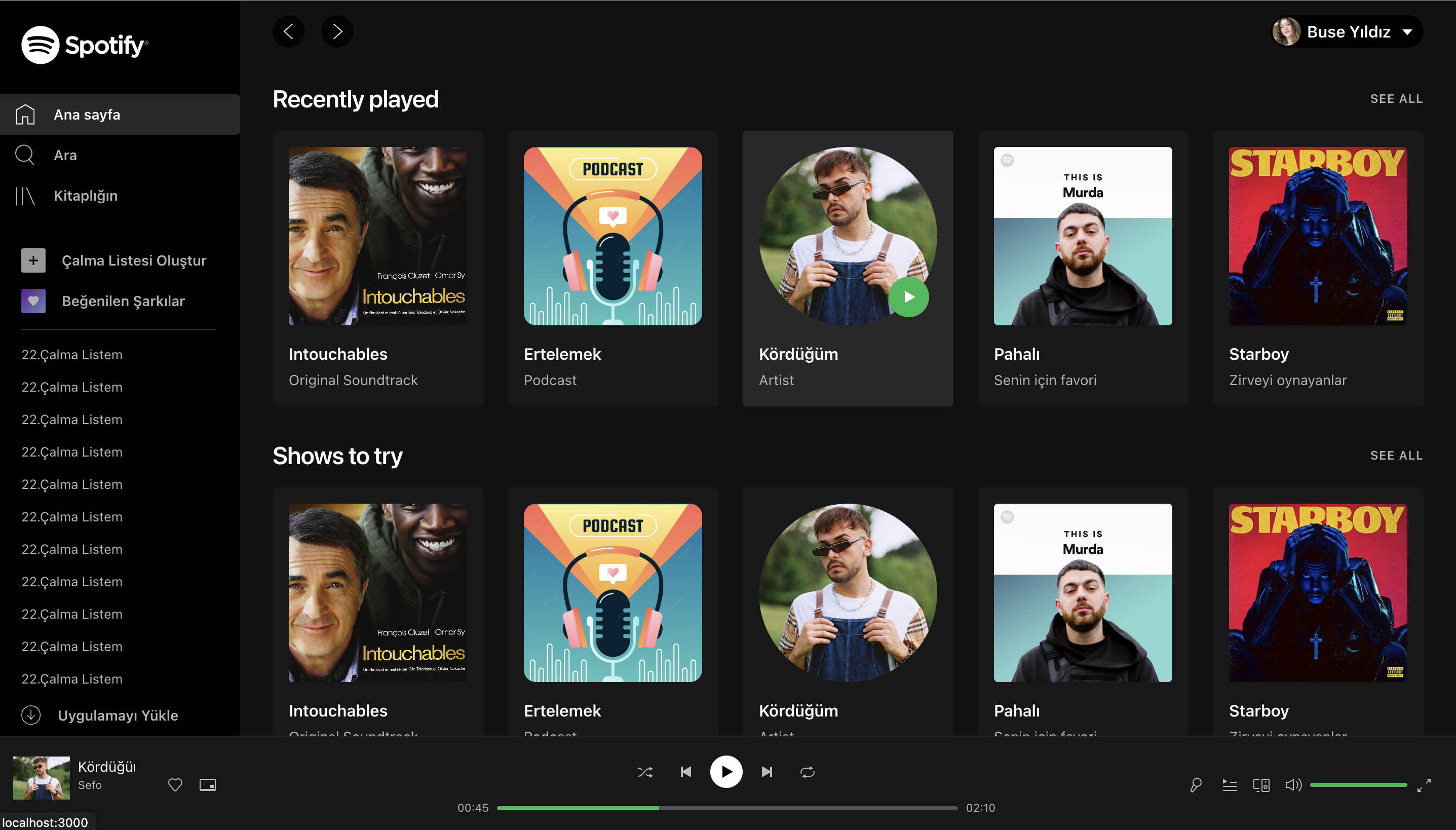Open Starboy card in Shows to try
This screenshot has width=1456, height=830.
1318,611
